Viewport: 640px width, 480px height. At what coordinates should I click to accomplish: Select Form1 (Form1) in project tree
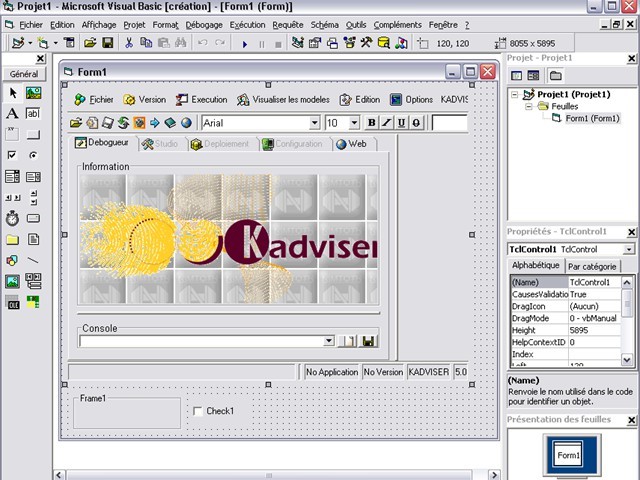[x=592, y=118]
